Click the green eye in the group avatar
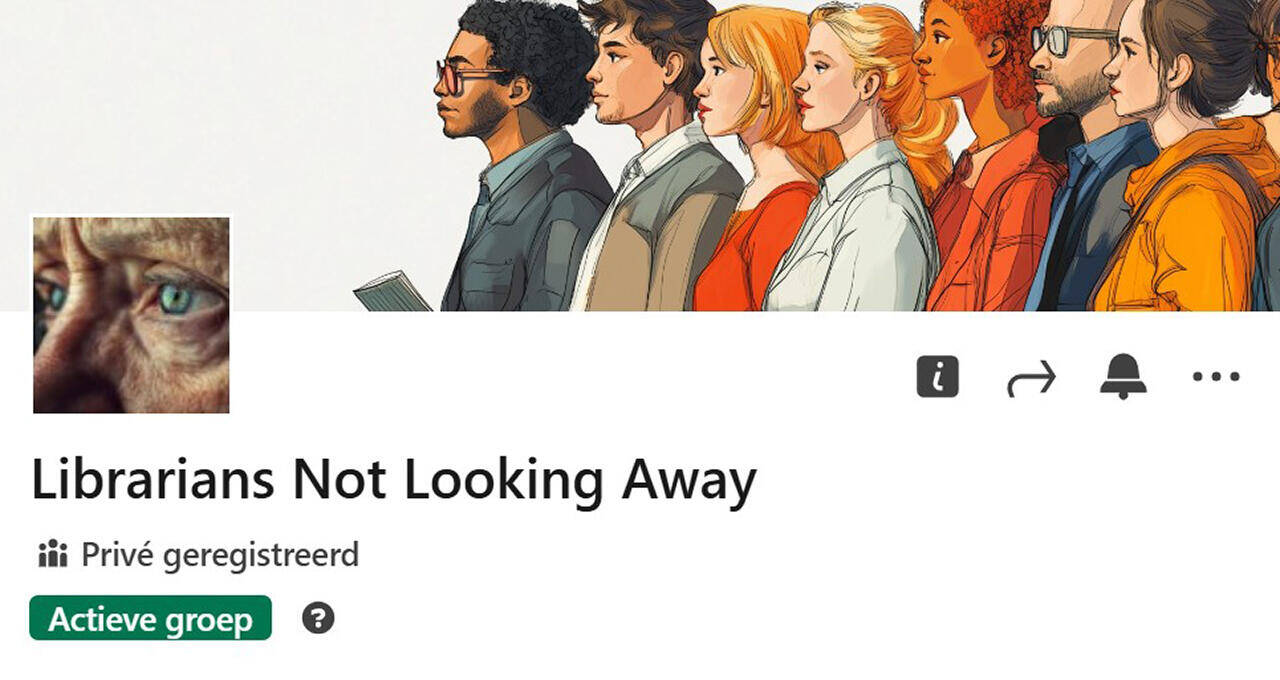 click(176, 299)
